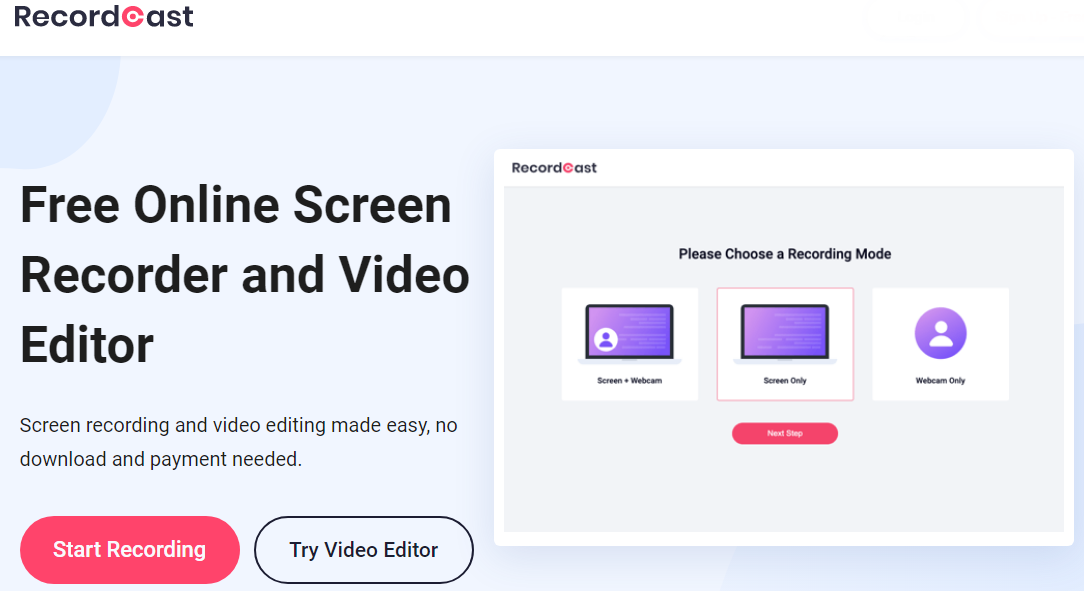
Task: Click the RecordCast logo in the header
Action: pyautogui.click(x=104, y=17)
